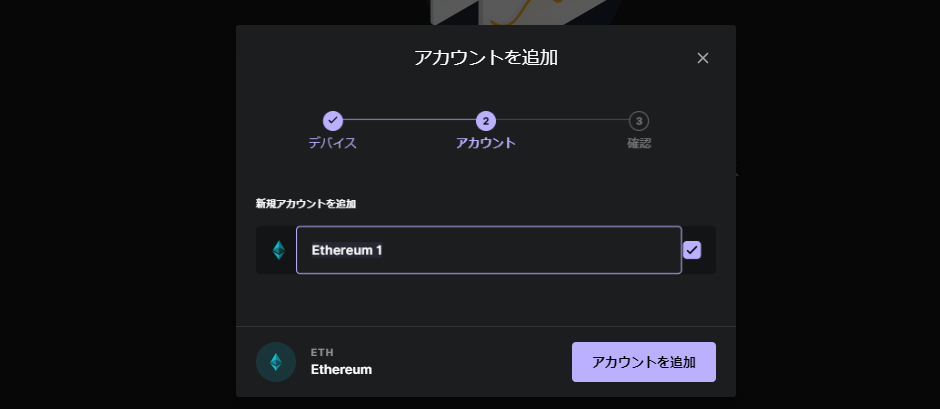This screenshot has width=940, height=409.
Task: Click the step 3 numbered circle
Action: [x=638, y=121]
